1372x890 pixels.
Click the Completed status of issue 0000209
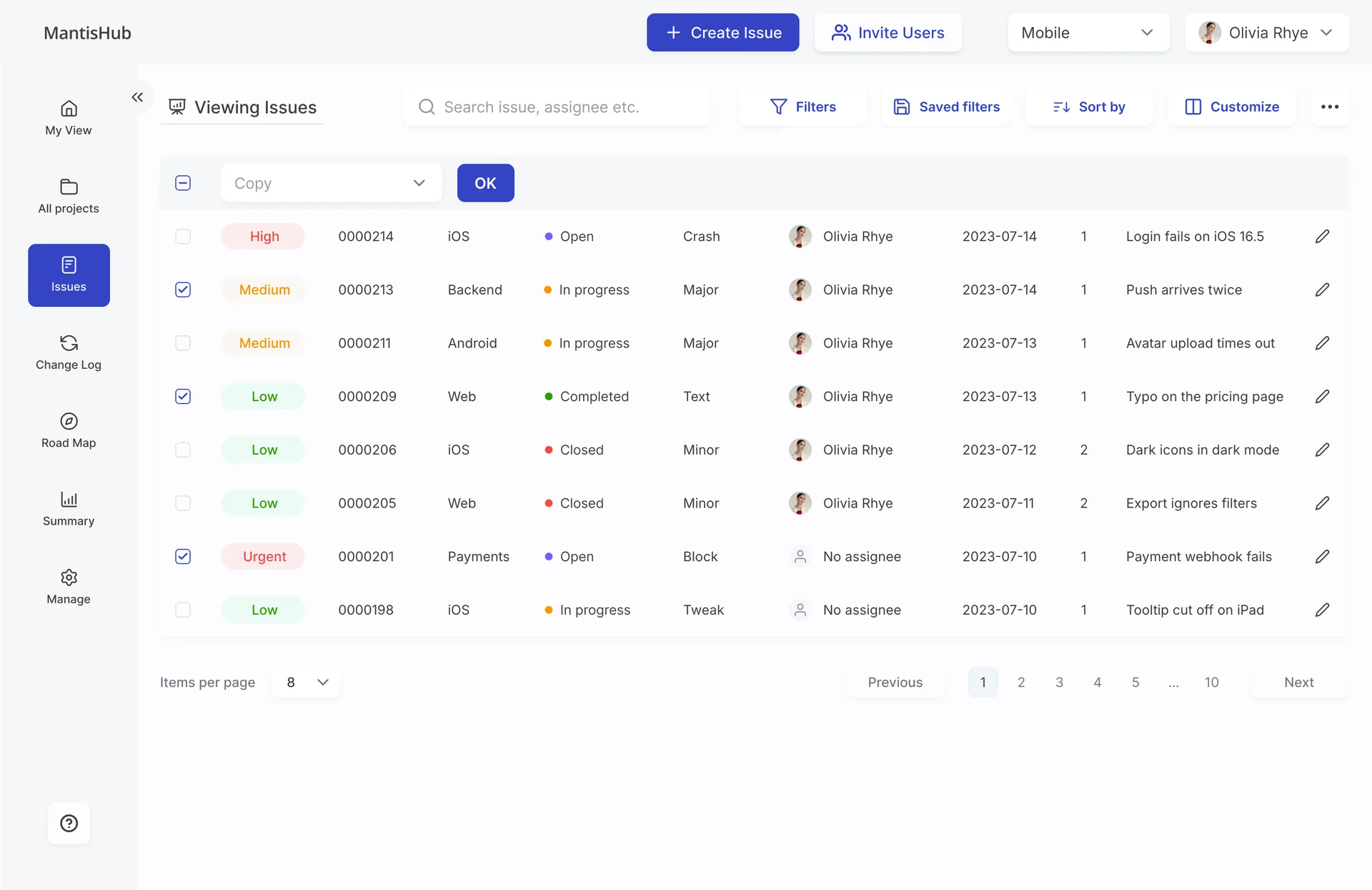click(587, 396)
